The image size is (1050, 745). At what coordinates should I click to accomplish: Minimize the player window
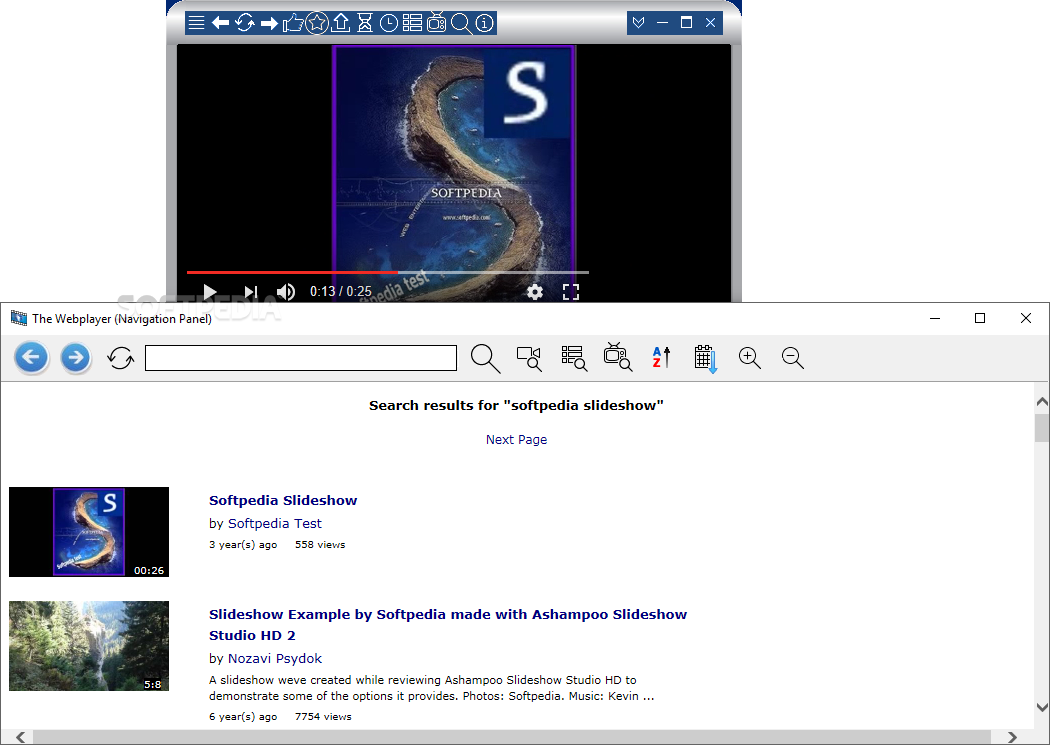[662, 23]
